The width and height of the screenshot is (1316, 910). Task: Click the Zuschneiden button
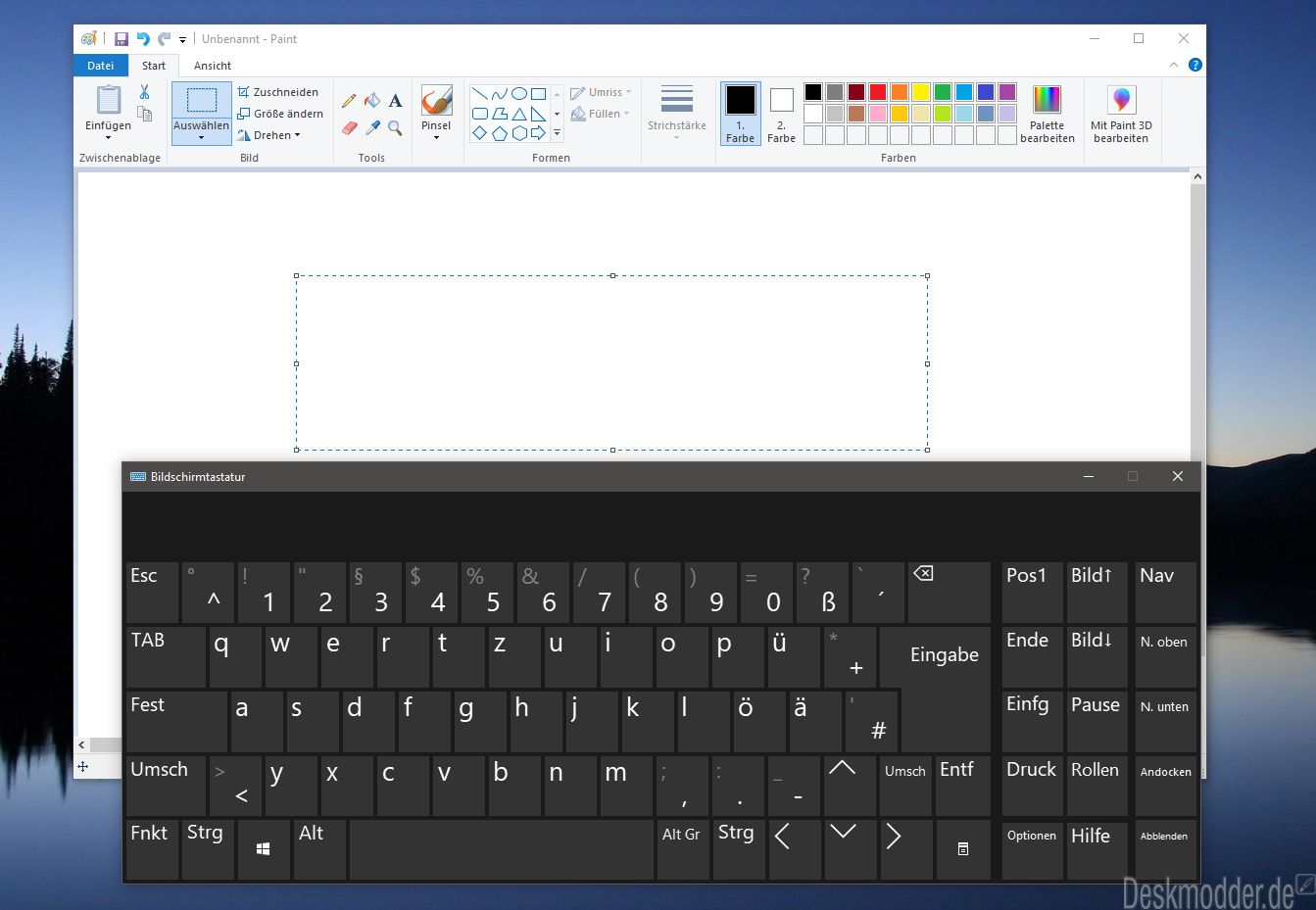[279, 92]
